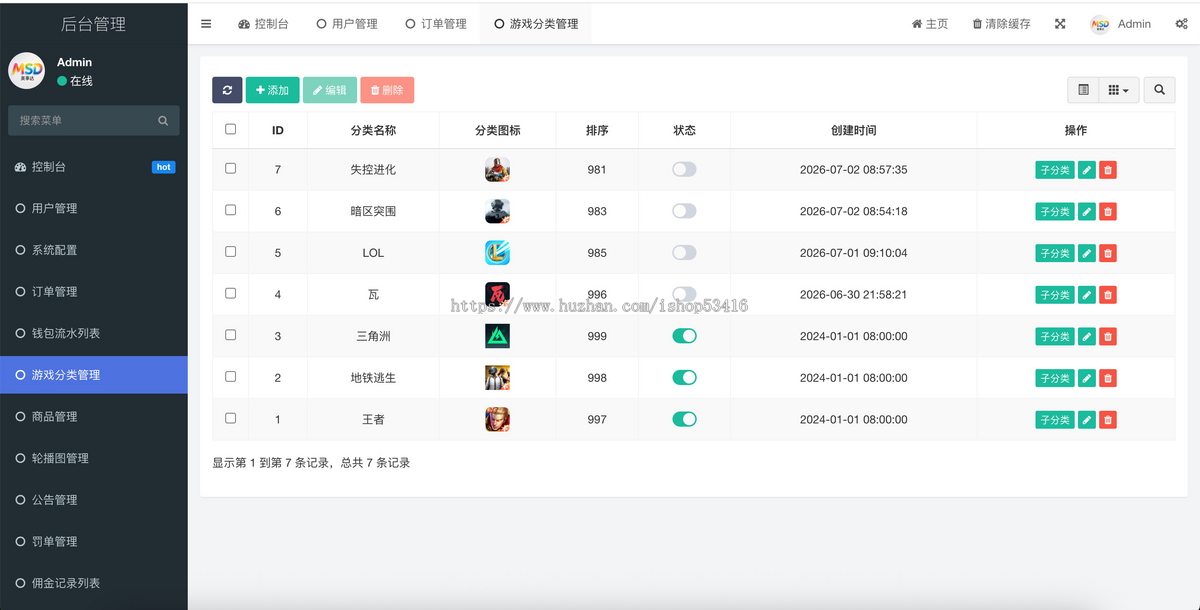Click the MSD avatar logo in sidebar

pyautogui.click(x=27, y=71)
